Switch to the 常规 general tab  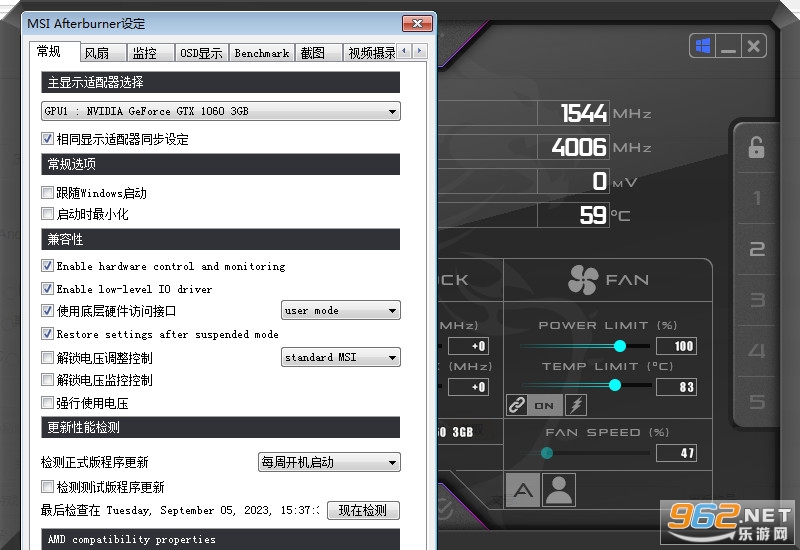(x=54, y=52)
